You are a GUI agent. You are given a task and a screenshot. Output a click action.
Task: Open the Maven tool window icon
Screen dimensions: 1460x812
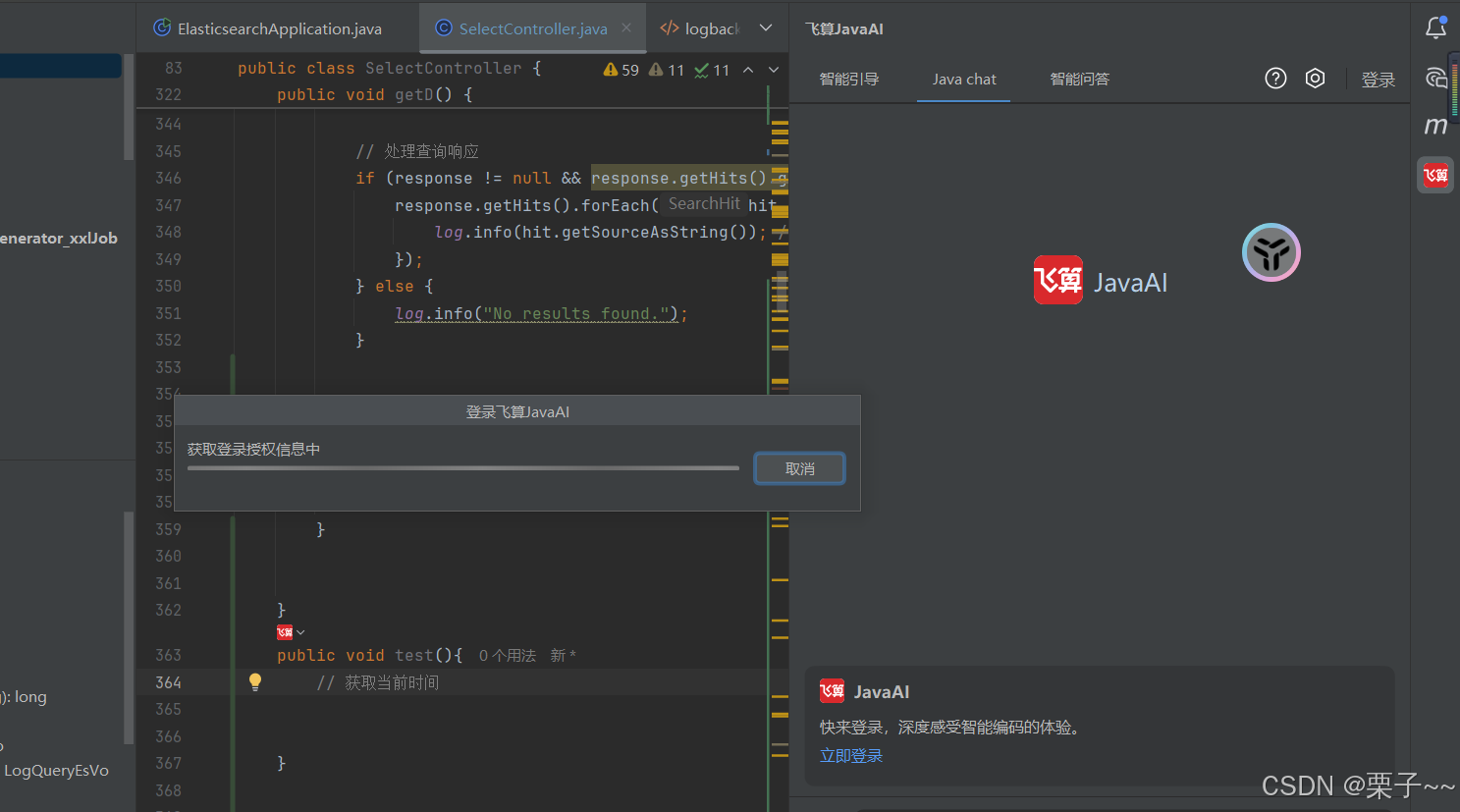1435,126
